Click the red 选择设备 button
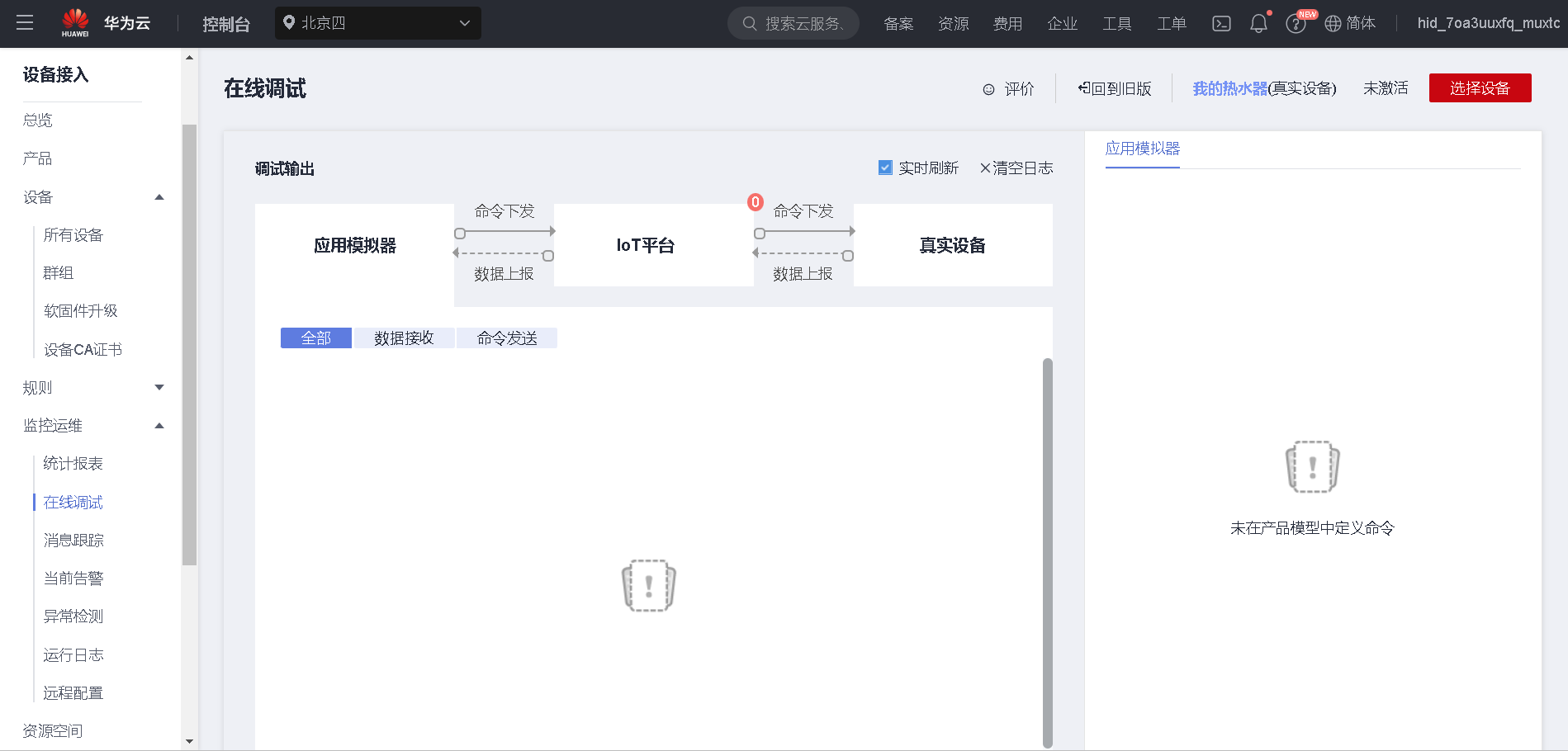Viewport: 1568px width, 751px height. click(x=1480, y=88)
